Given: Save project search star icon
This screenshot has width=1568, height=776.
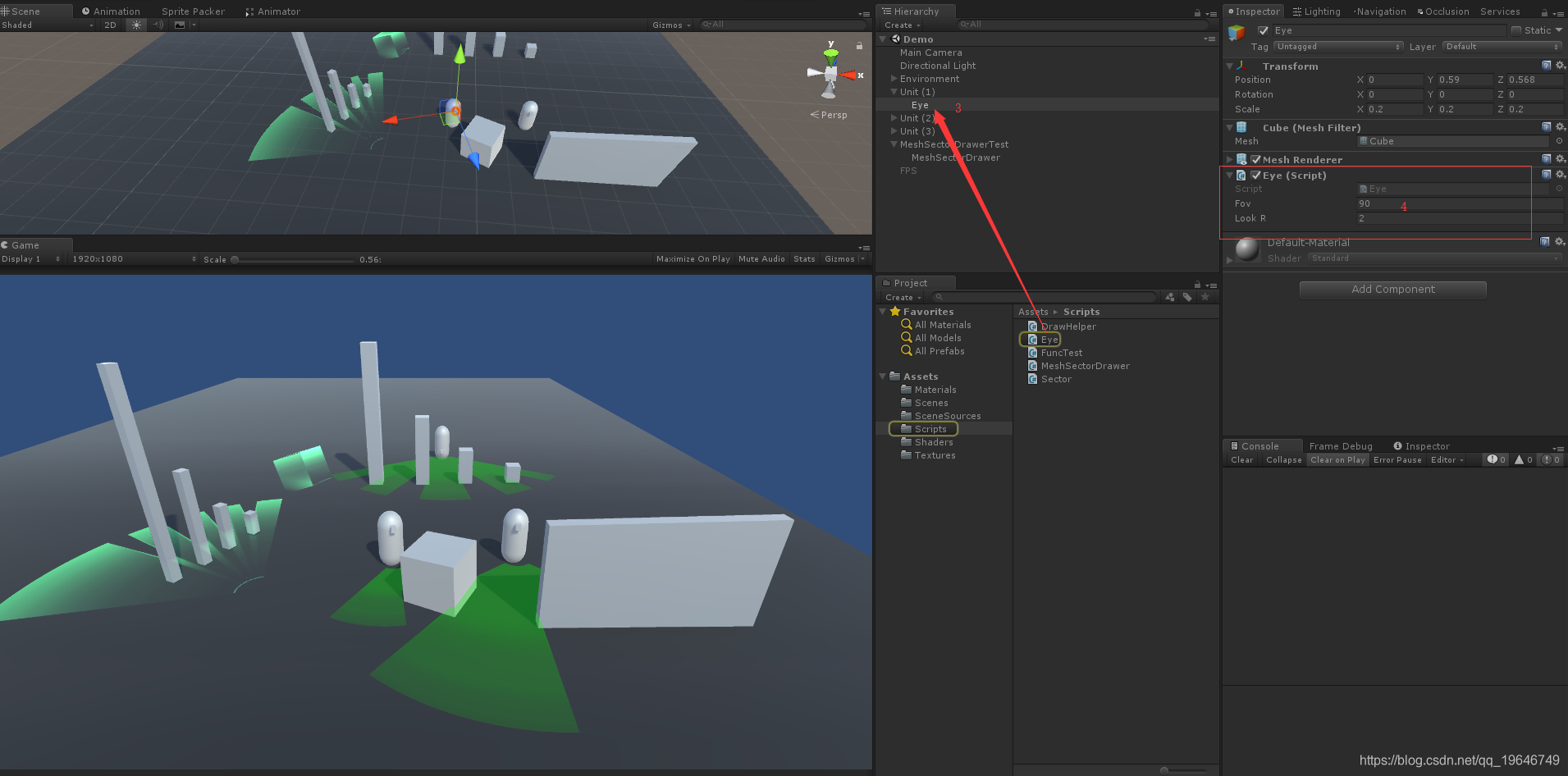Looking at the screenshot, I should [x=1205, y=297].
